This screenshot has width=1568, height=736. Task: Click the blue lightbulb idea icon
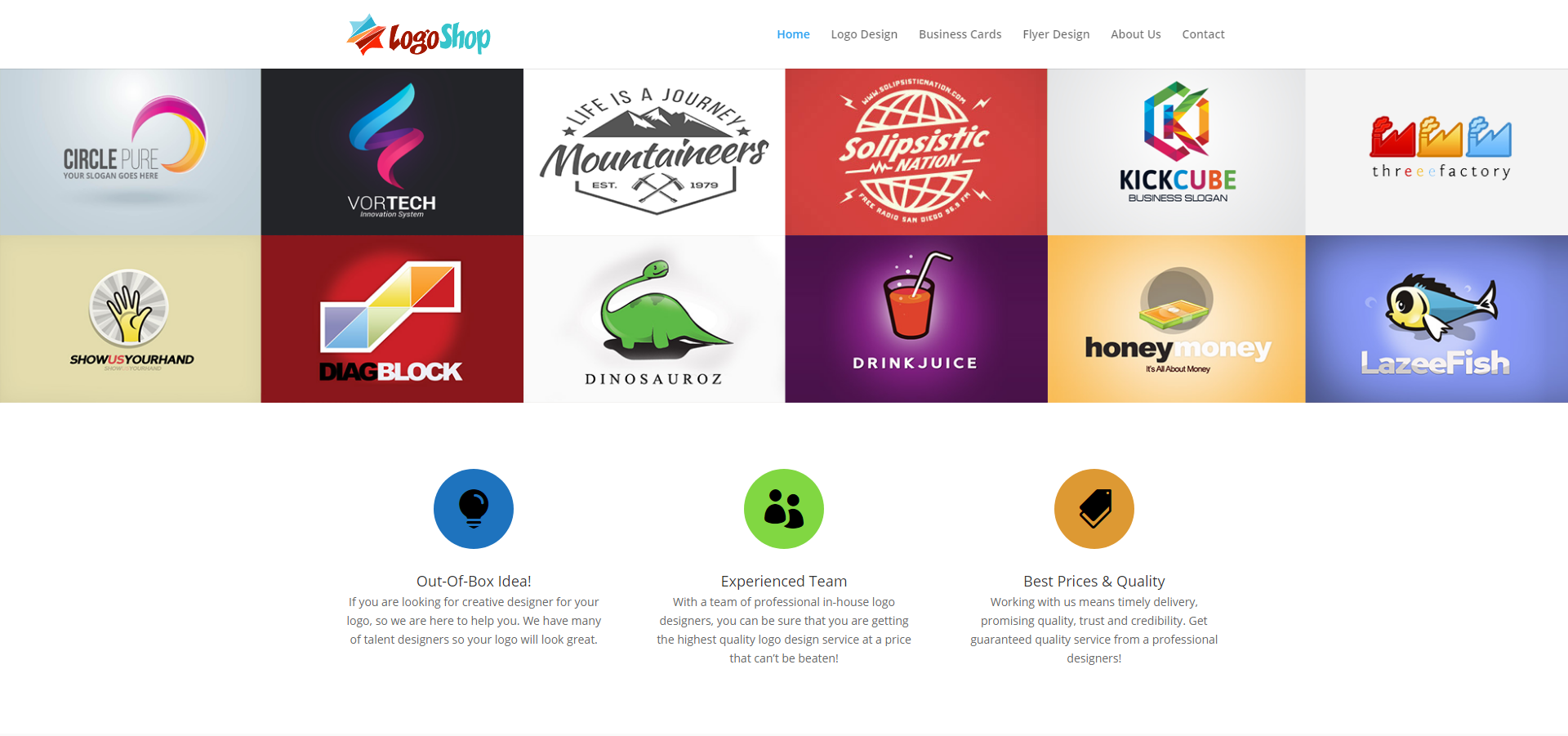[x=474, y=509]
